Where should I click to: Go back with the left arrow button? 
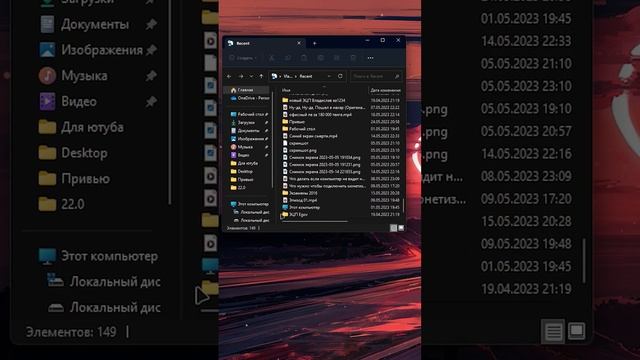click(229, 76)
